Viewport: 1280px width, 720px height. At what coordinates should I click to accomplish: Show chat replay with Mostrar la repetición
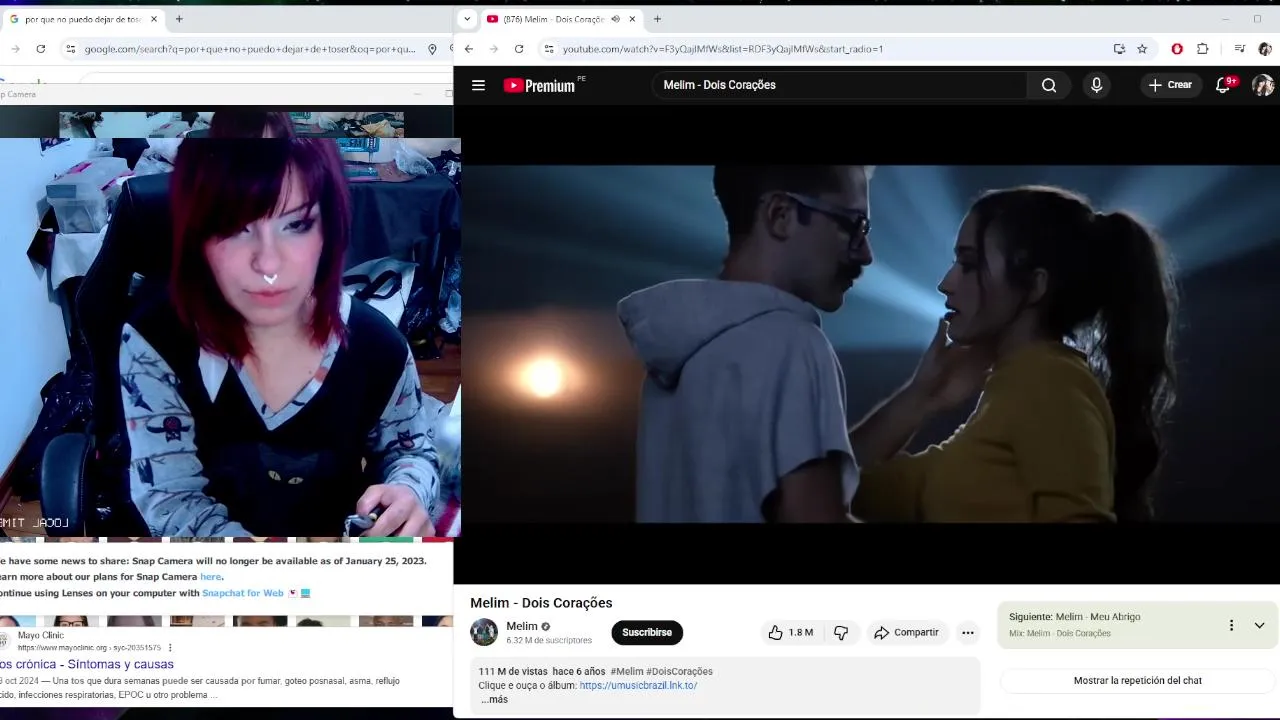tap(1138, 680)
